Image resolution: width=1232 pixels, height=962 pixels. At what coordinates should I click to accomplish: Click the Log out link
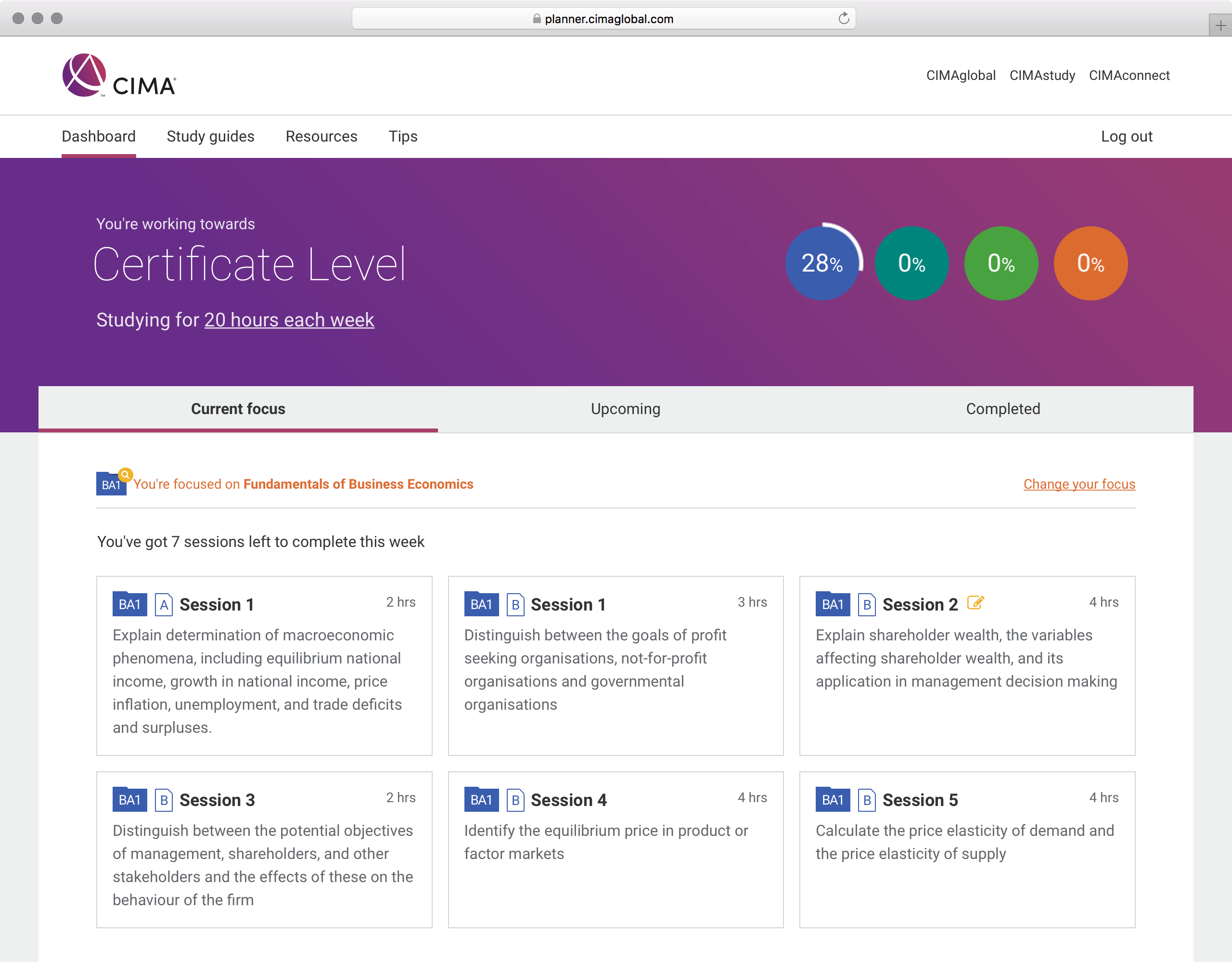point(1127,137)
